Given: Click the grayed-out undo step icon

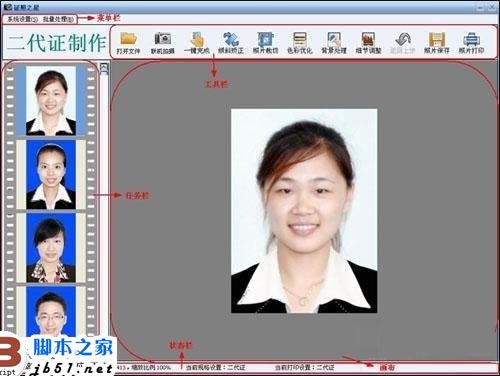Looking at the screenshot, I should click(403, 43).
